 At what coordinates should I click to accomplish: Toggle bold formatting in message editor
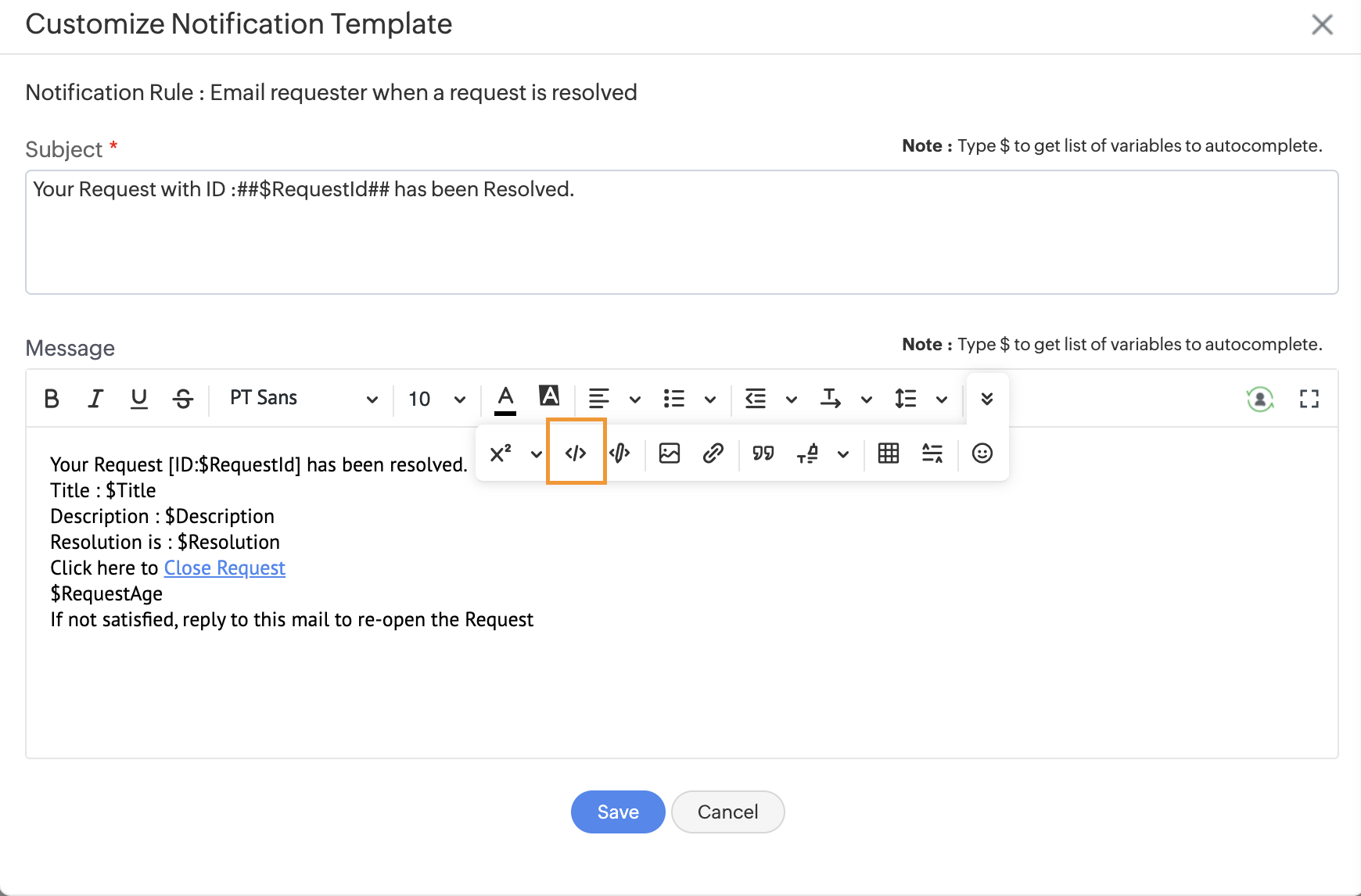tap(52, 399)
